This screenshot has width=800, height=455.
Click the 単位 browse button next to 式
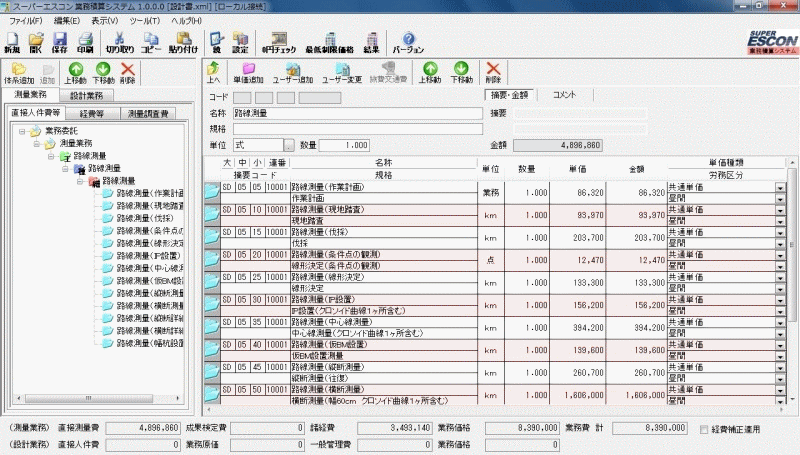(289, 146)
